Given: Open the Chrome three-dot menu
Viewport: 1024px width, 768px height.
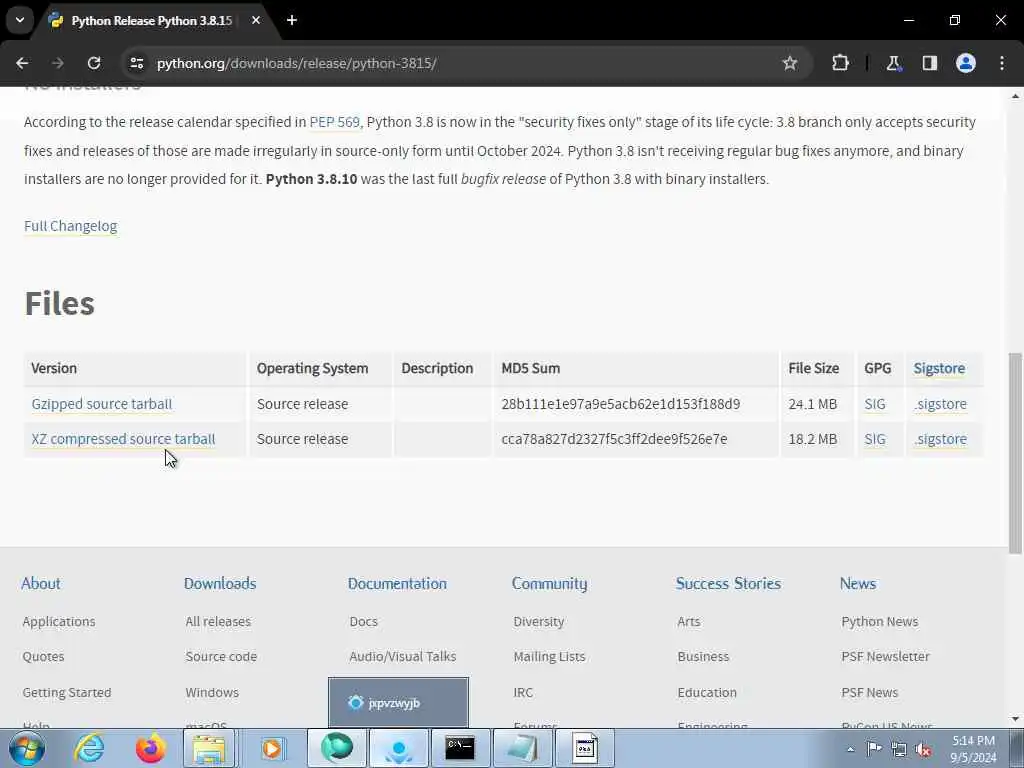Looking at the screenshot, I should point(1002,63).
